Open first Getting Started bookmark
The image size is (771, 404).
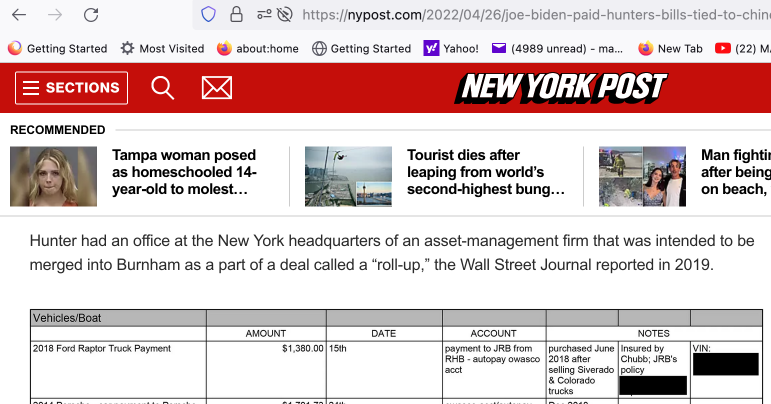(58, 48)
